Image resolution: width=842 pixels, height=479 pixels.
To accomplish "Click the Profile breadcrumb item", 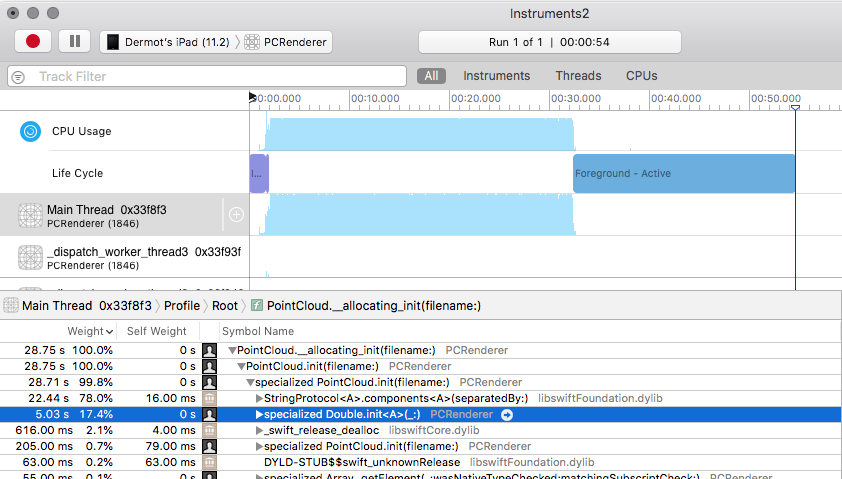I will click(x=181, y=305).
